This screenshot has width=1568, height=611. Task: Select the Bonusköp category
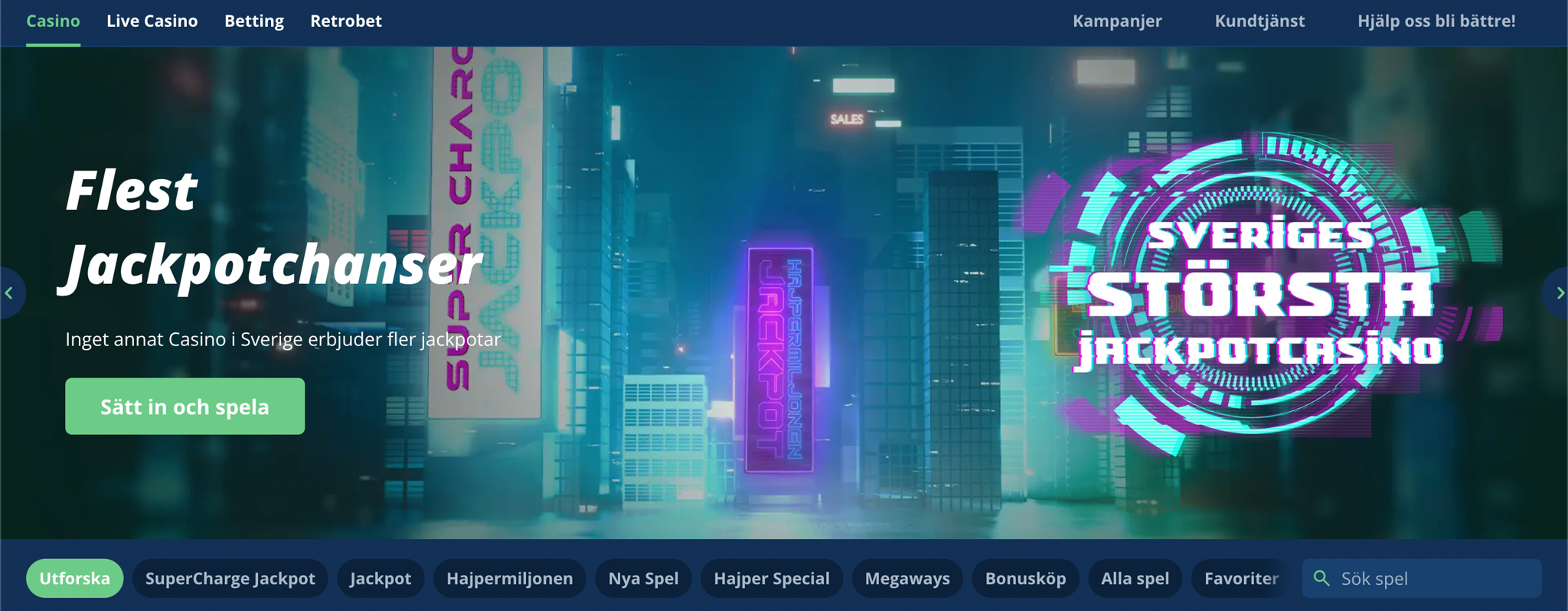click(1025, 579)
